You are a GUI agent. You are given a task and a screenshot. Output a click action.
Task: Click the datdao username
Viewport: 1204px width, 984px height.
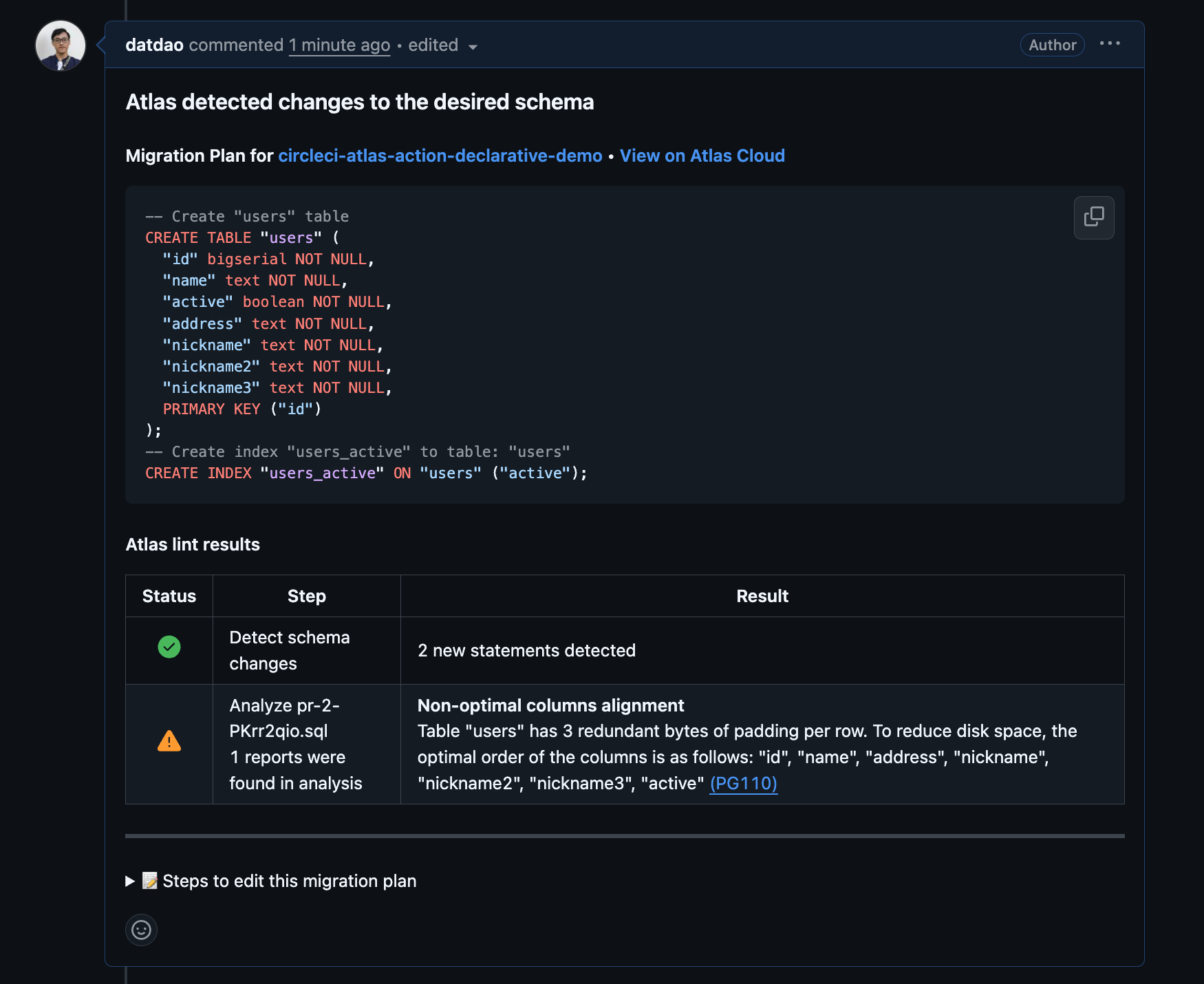click(154, 45)
